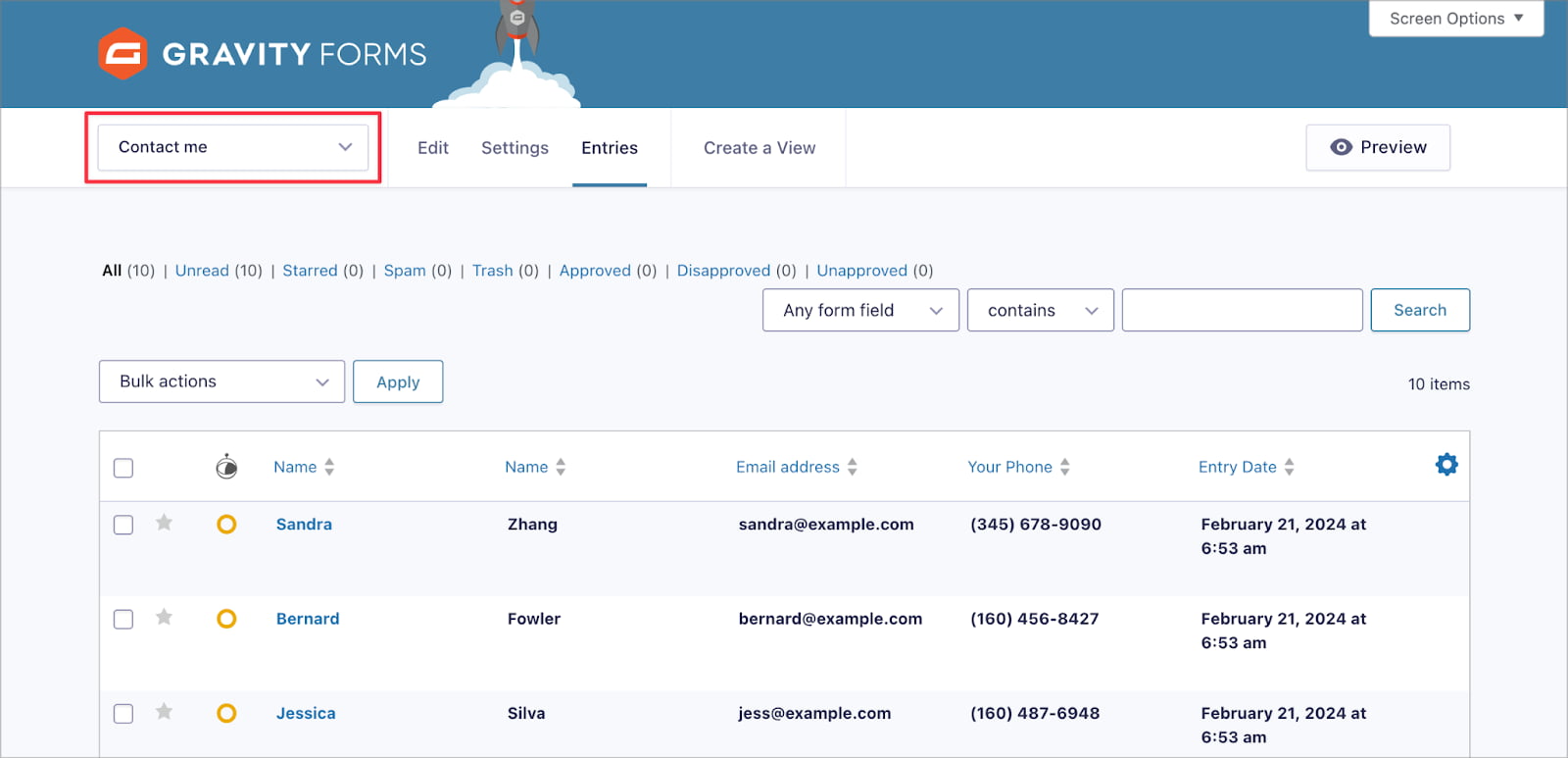Click phone number (160) 487-6948

(1035, 713)
